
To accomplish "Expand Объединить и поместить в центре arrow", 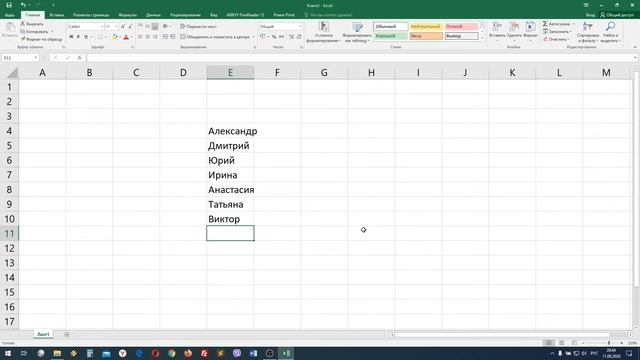I will (253, 37).
